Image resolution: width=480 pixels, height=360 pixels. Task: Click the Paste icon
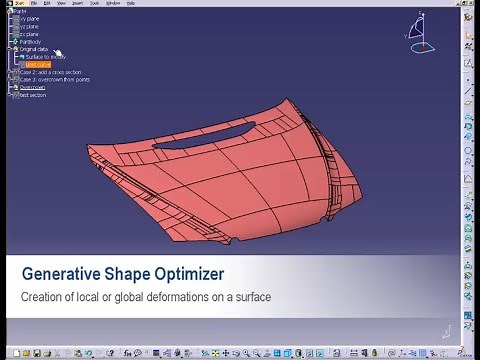pyautogui.click(x=78, y=353)
